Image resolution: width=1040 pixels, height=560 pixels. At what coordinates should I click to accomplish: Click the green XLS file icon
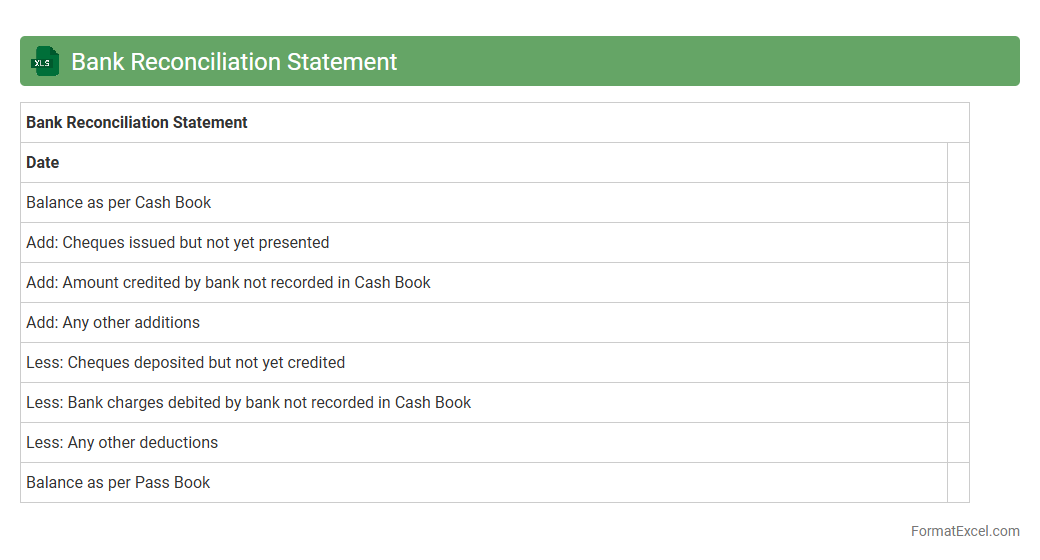point(45,62)
